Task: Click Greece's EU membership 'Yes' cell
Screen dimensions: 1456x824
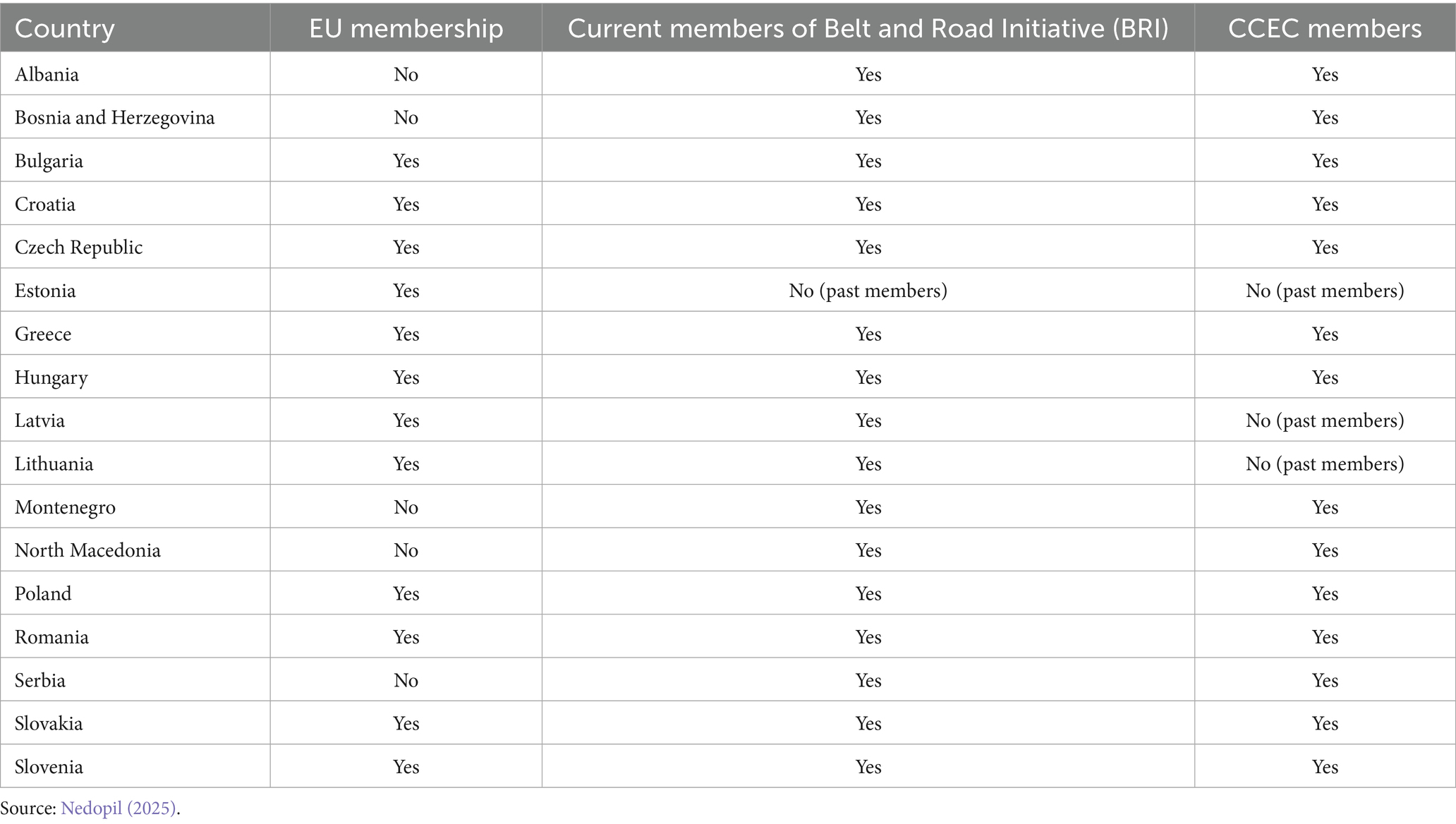Action: click(x=406, y=334)
